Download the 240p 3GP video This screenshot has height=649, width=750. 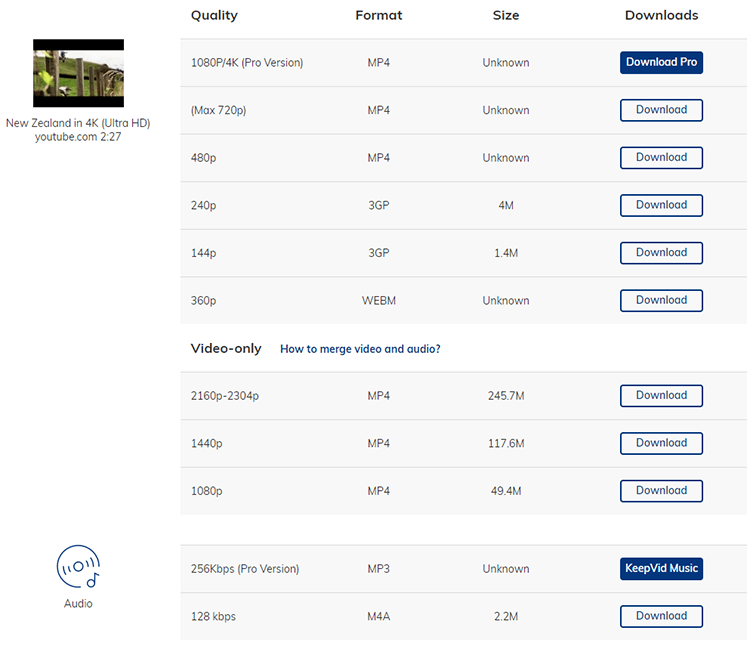[661, 205]
